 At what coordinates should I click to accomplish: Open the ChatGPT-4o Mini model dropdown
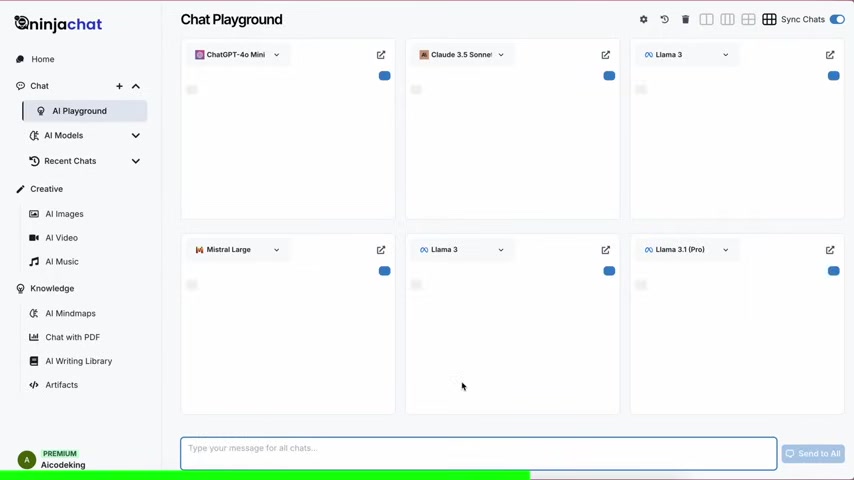237,54
